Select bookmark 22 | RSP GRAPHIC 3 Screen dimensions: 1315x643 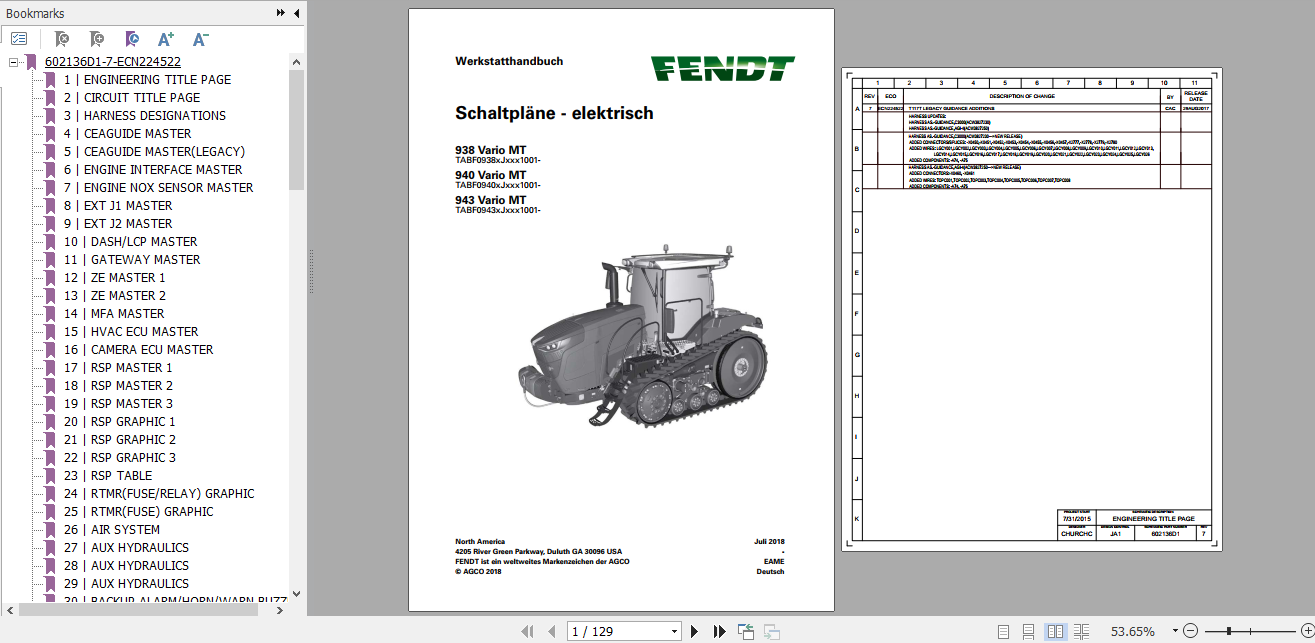coord(120,458)
